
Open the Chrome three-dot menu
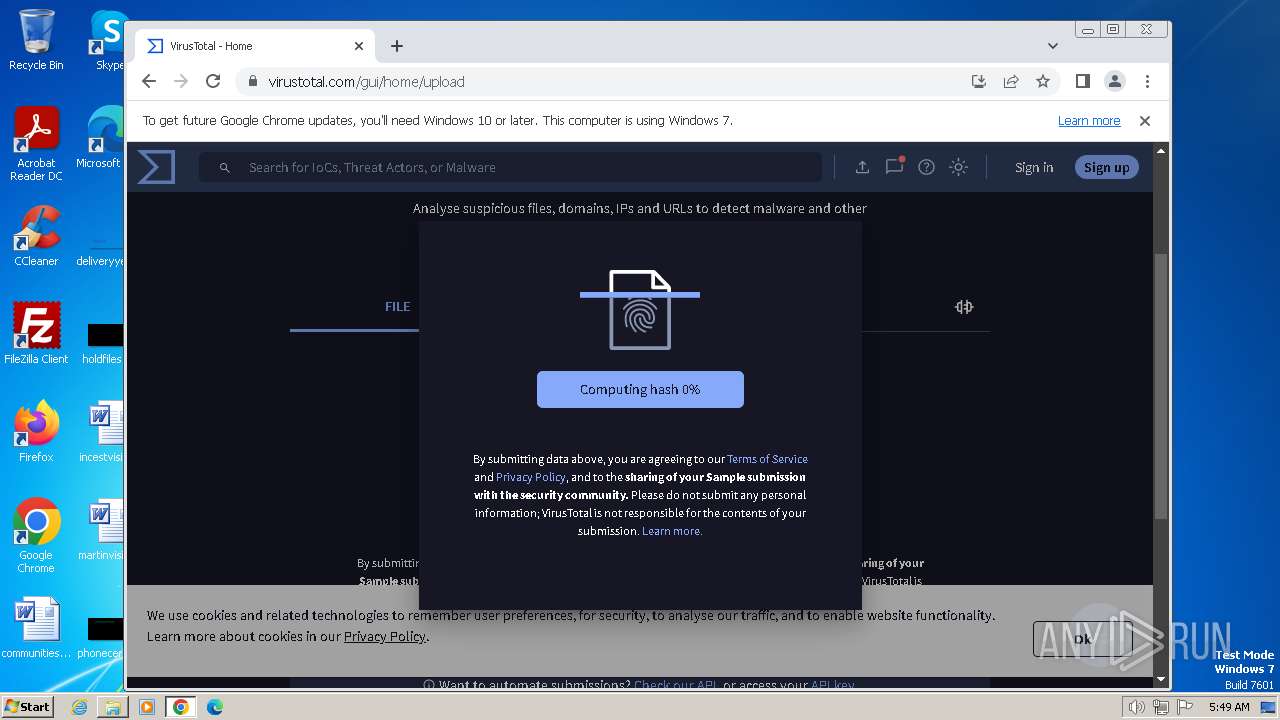(x=1147, y=81)
